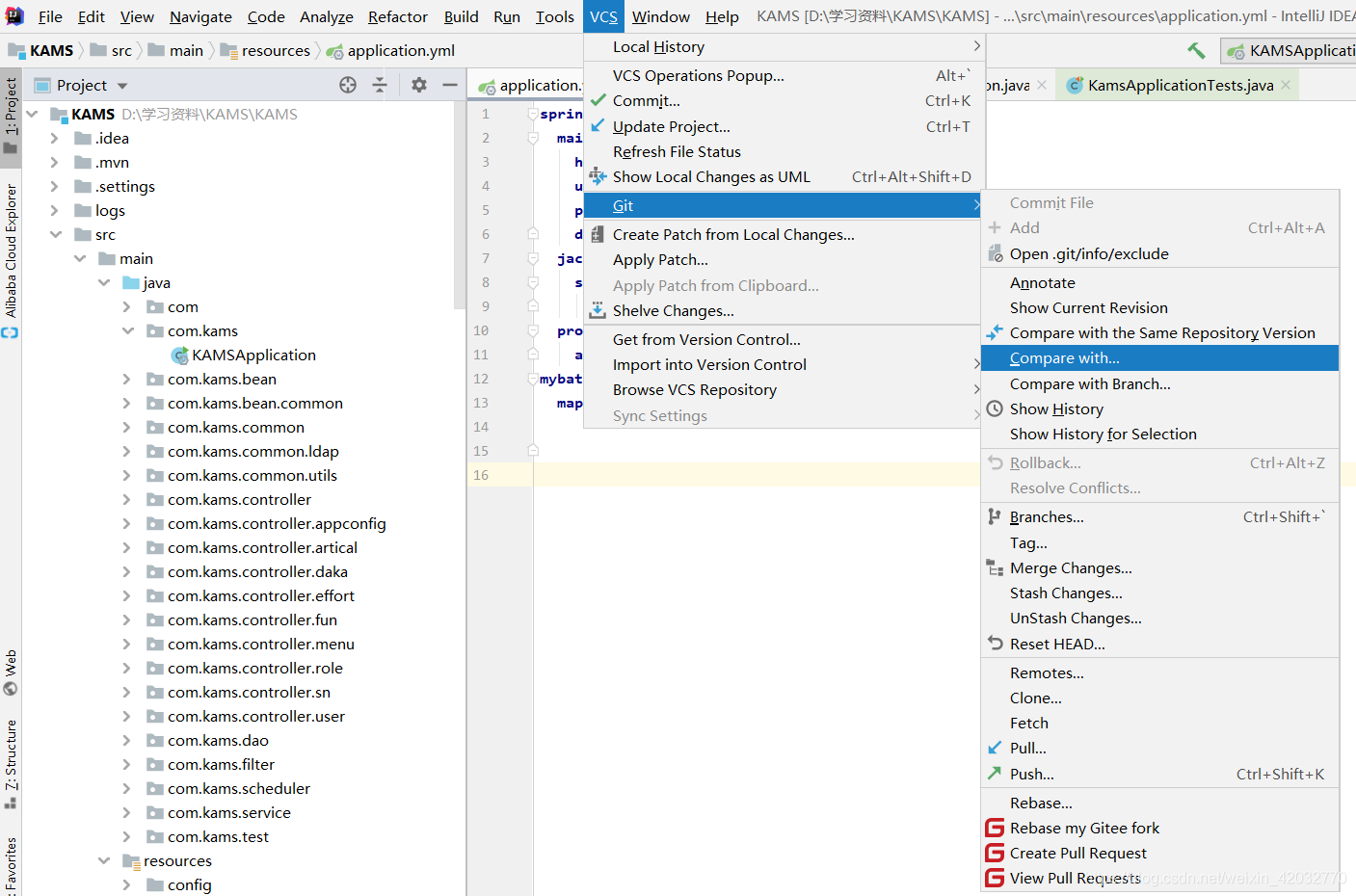Switch to application.yml editor tab
The height and width of the screenshot is (896, 1356).
coord(528,86)
